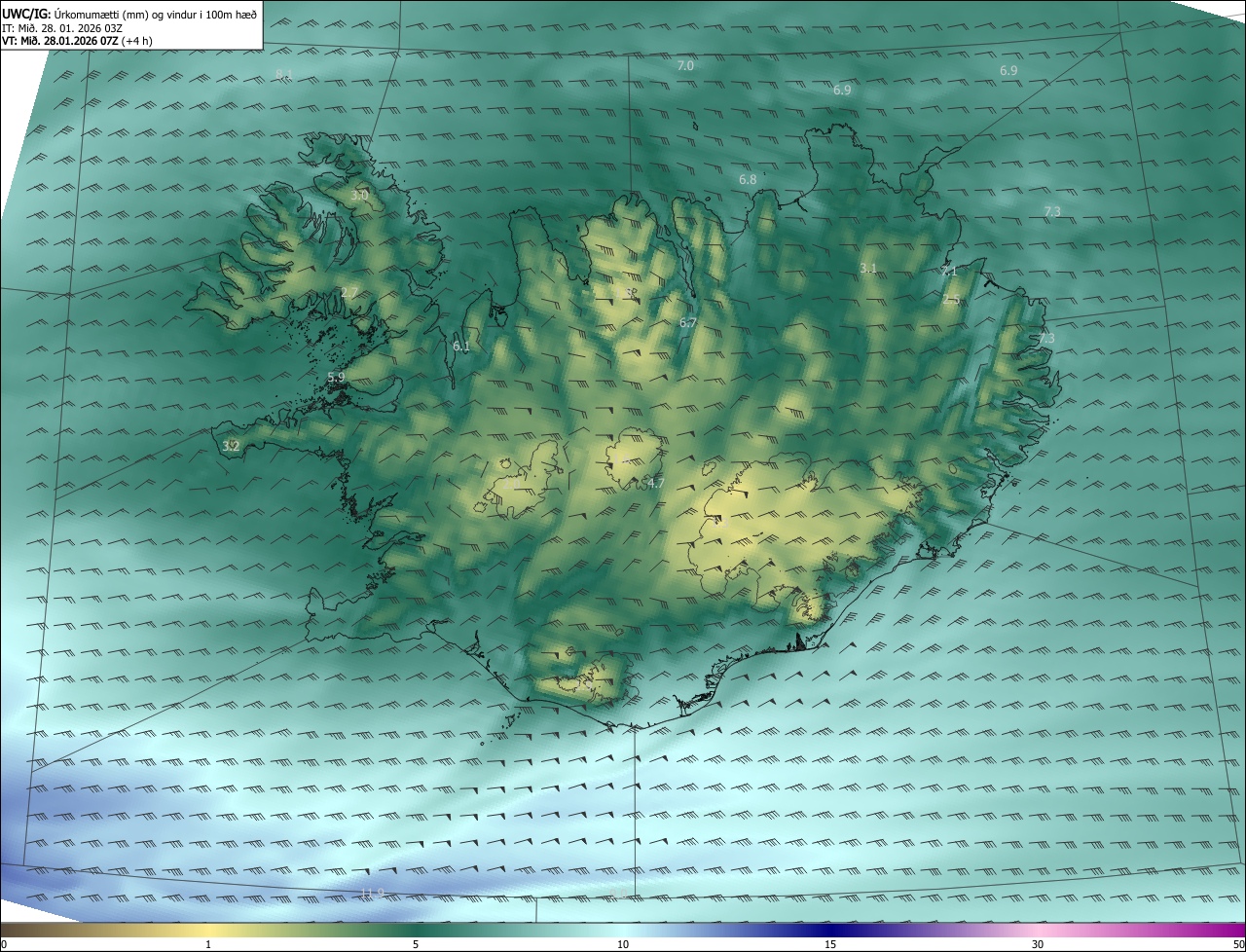Viewport: 1246px width, 952px height.
Task: Click the 8.1 value label on the map
Action: click(283, 74)
